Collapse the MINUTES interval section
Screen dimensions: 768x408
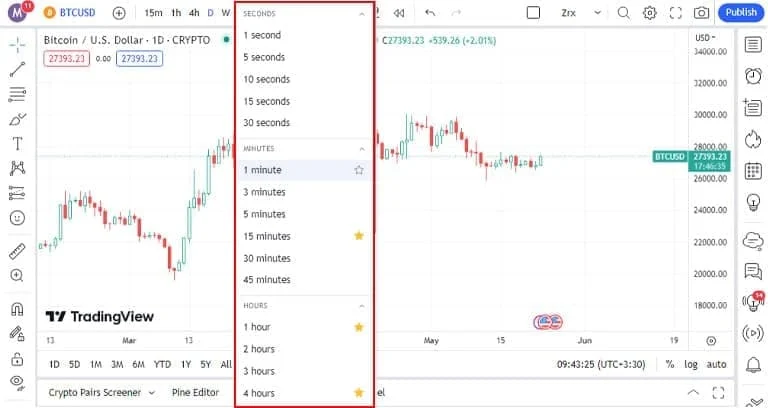click(361, 148)
